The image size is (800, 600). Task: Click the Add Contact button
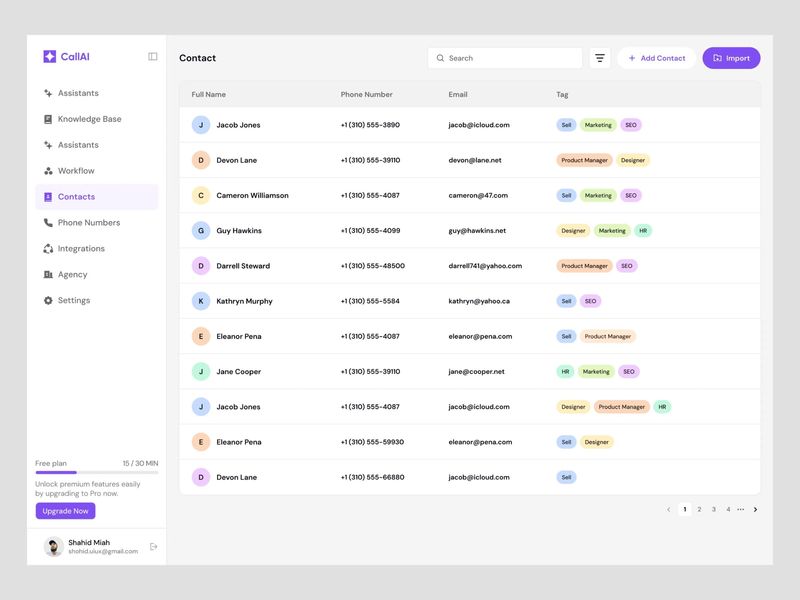click(x=656, y=58)
